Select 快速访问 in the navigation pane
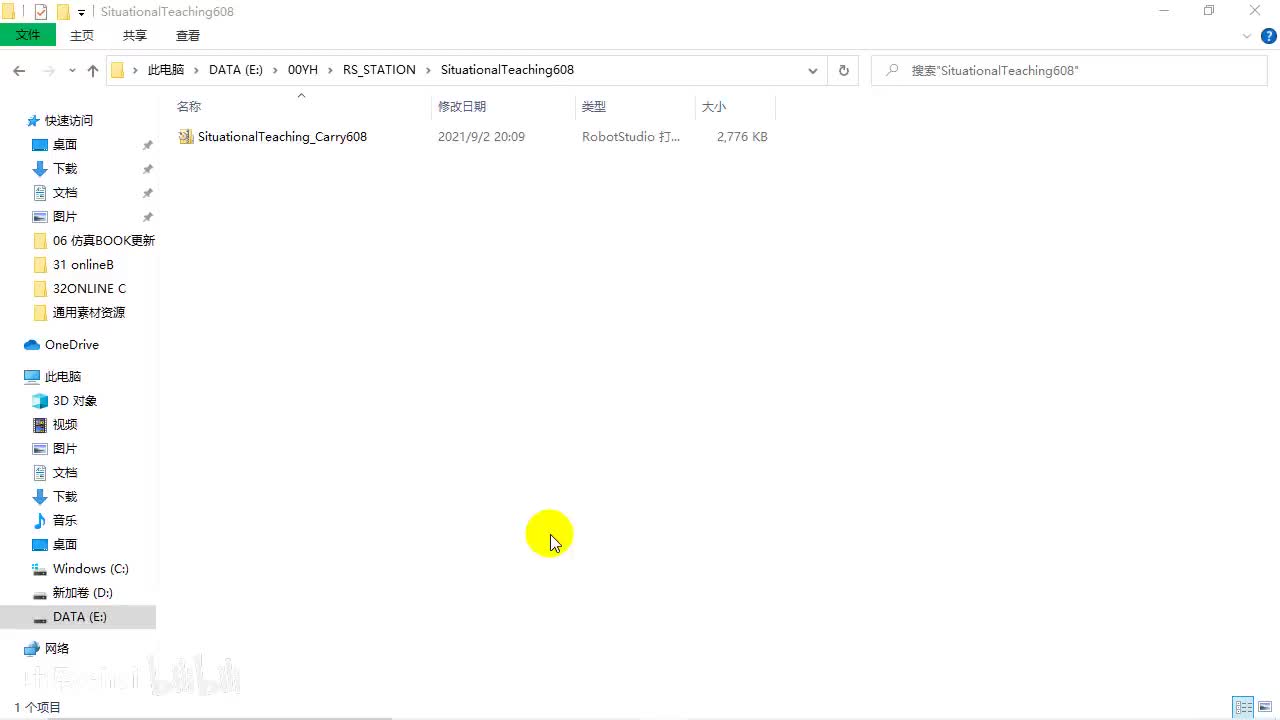Screen dimensions: 1280x720 (x=69, y=120)
